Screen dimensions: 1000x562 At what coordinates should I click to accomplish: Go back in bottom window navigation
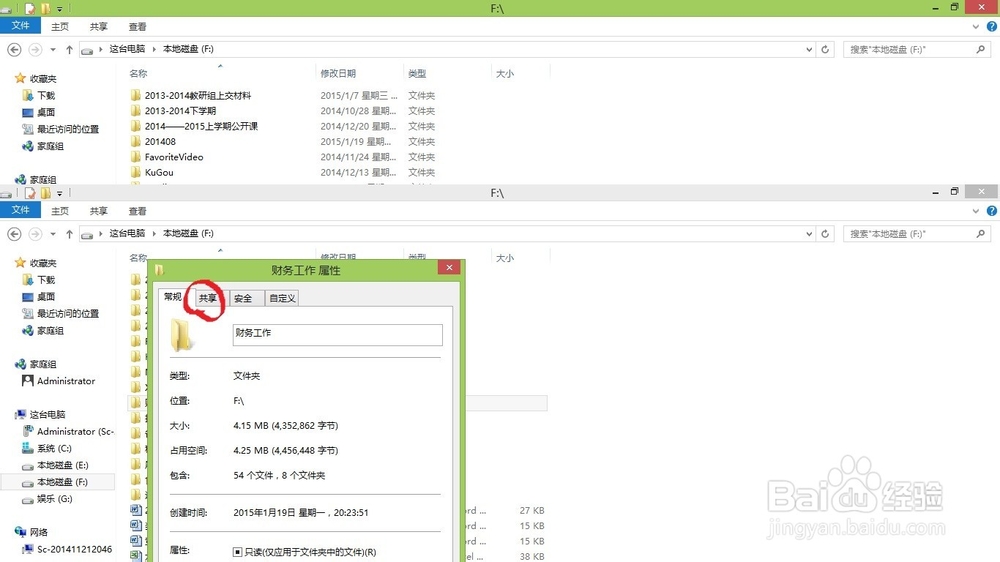[14, 233]
